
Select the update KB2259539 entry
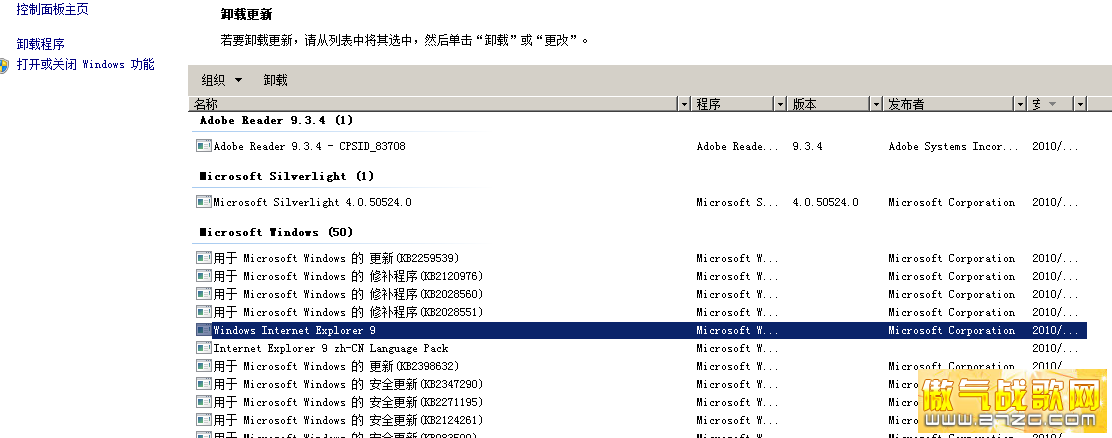(640, 258)
